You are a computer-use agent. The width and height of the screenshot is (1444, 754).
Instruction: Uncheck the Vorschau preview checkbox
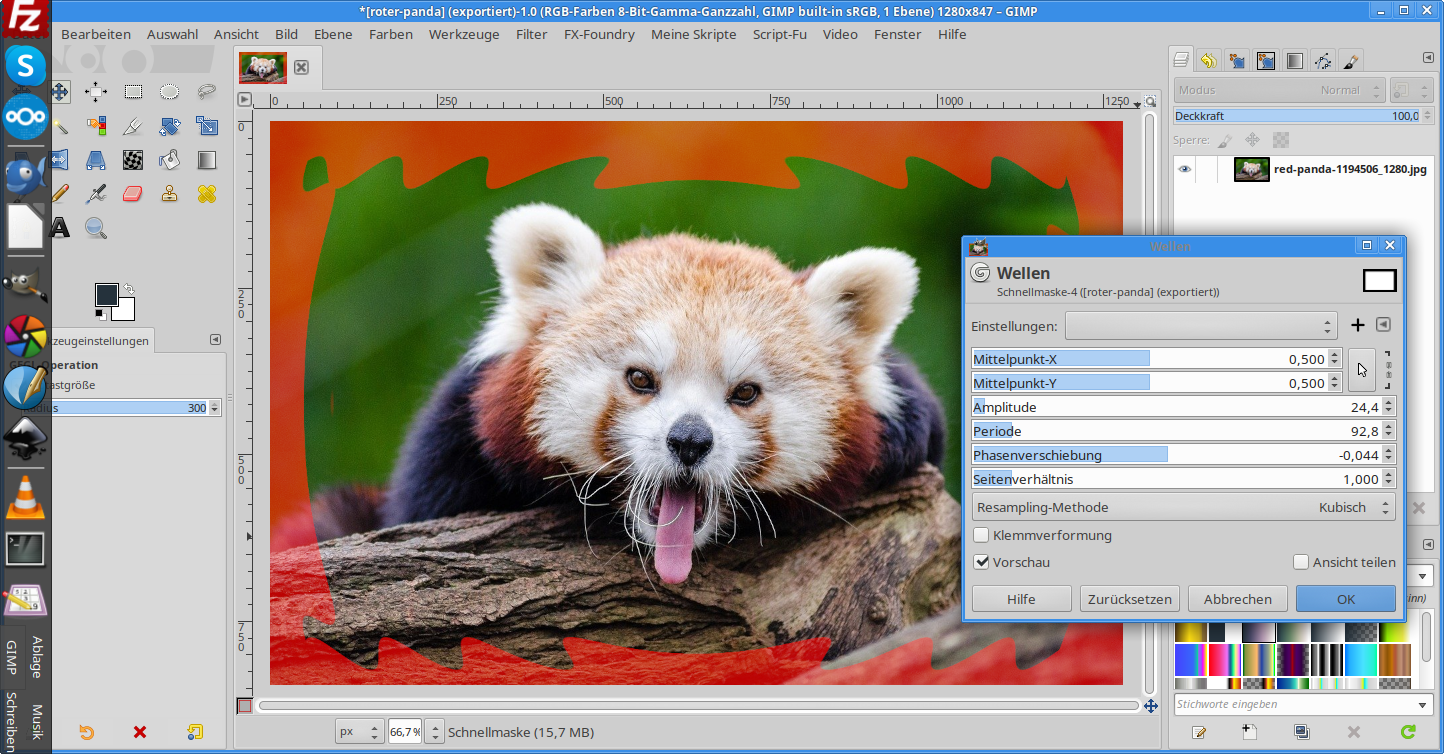(x=982, y=562)
